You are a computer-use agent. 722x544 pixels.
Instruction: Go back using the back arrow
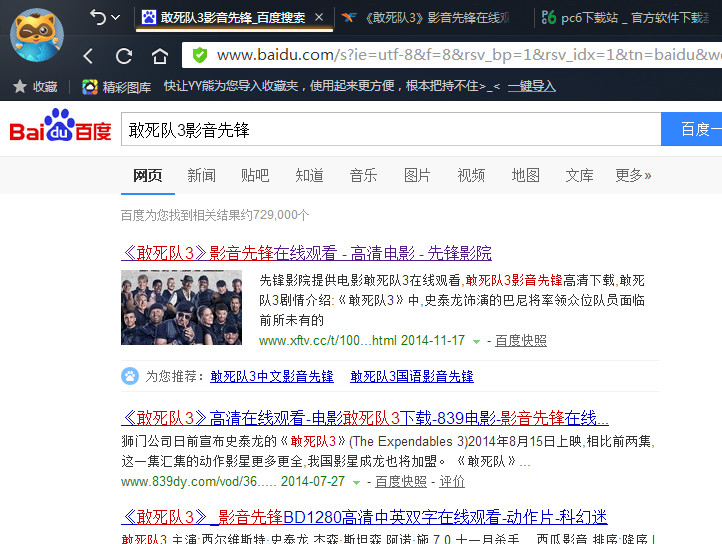tap(89, 56)
